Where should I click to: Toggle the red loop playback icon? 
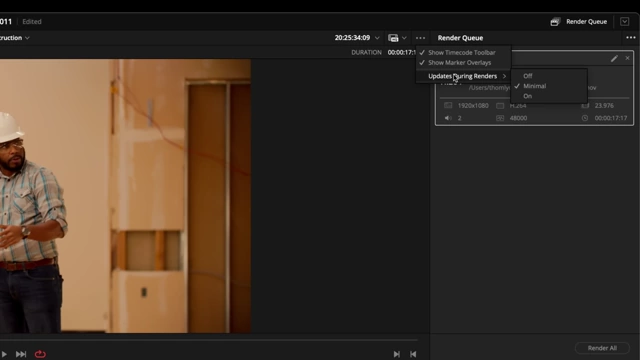(x=40, y=354)
